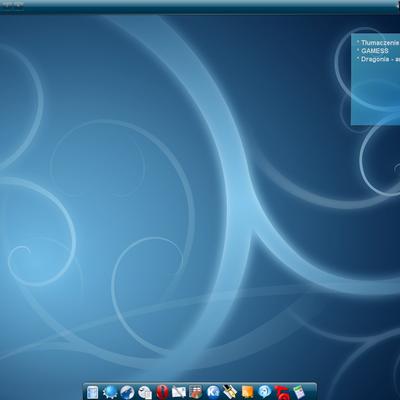This screenshot has height=400, width=400.
Task: Open the mail envelope dock icon
Action: (x=179, y=392)
